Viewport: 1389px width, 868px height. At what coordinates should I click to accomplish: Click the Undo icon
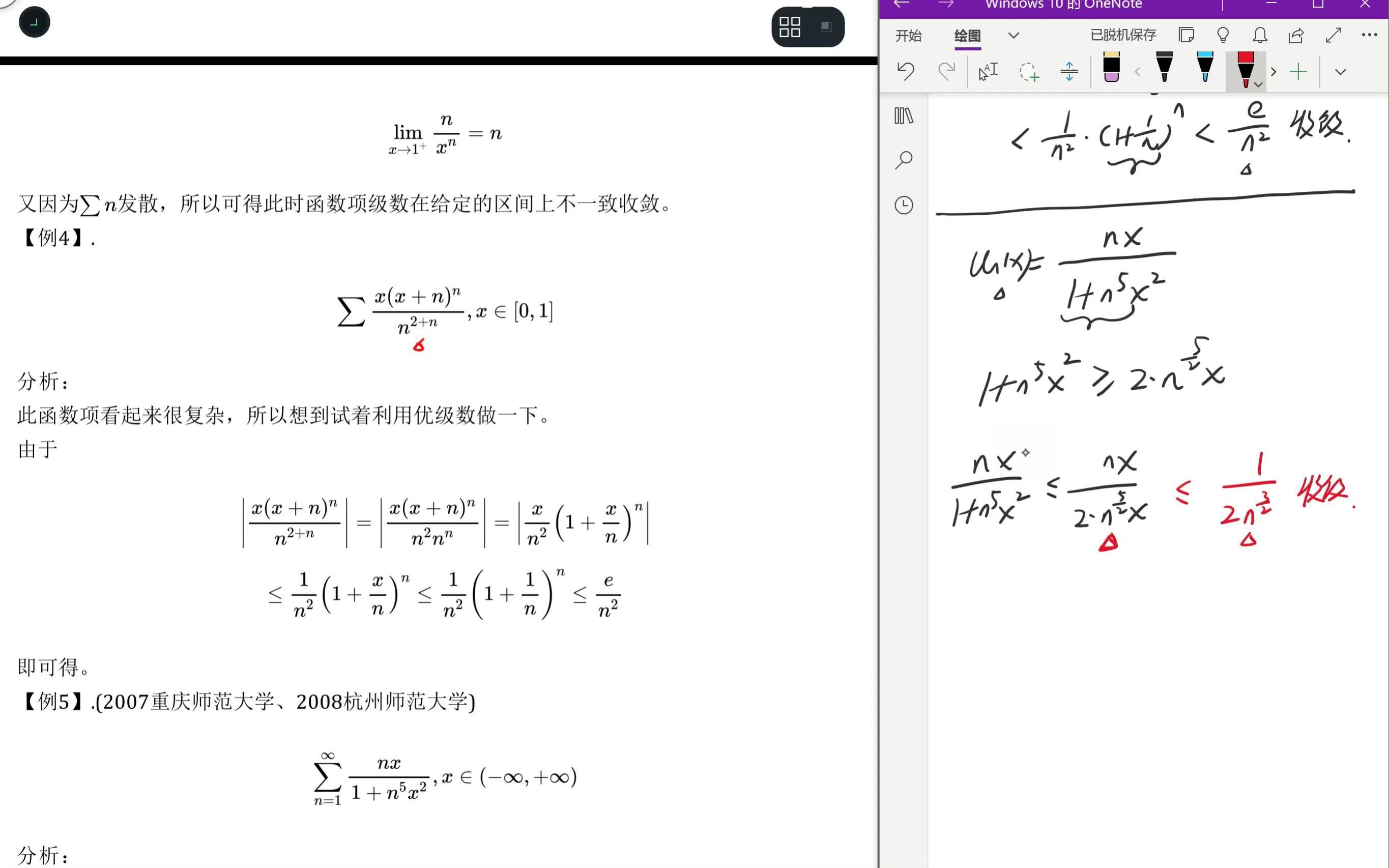coord(906,71)
